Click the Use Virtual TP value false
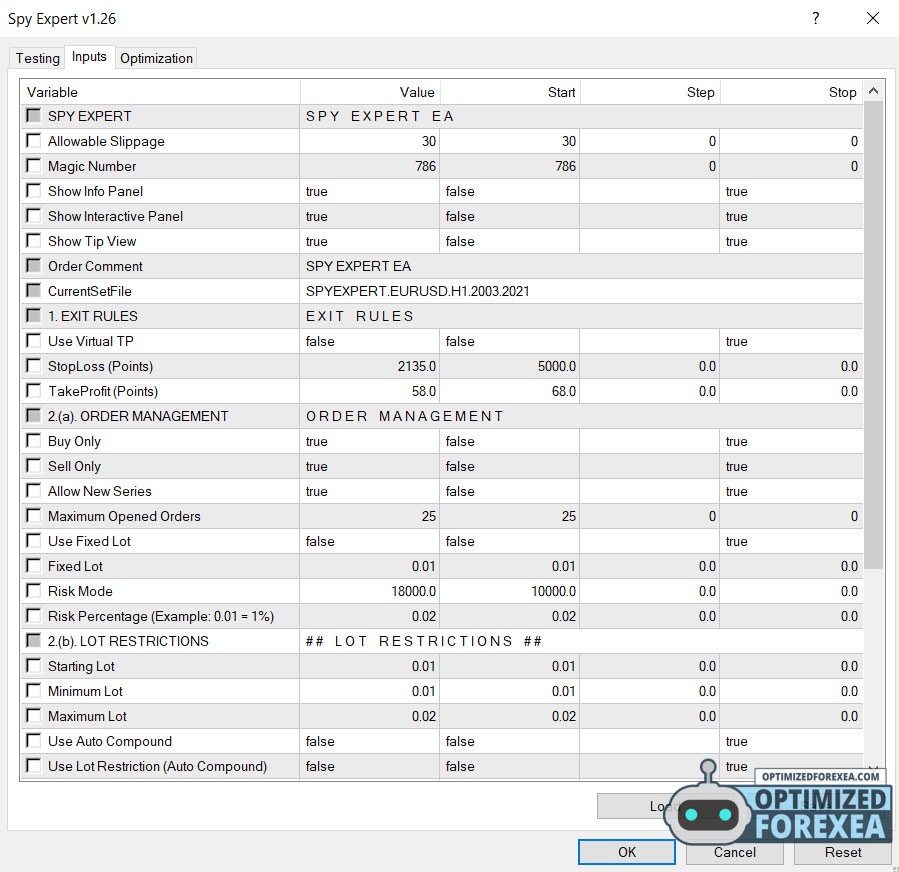 click(370, 341)
